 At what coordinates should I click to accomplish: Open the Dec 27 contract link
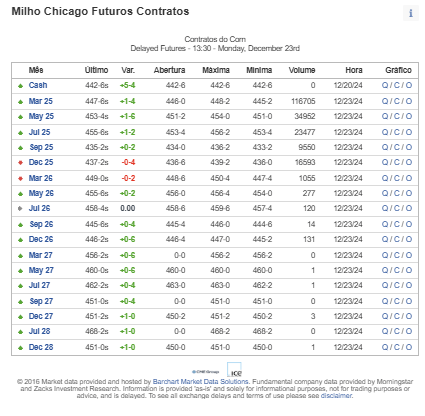point(41,316)
